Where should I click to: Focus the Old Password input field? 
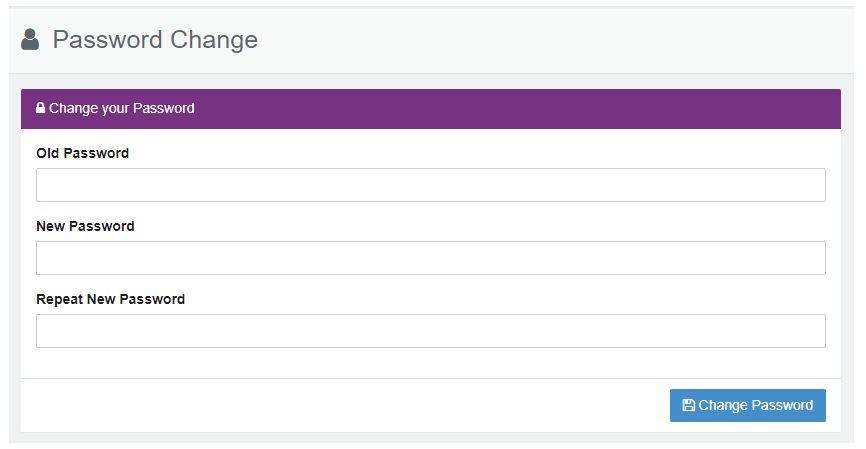pos(431,185)
